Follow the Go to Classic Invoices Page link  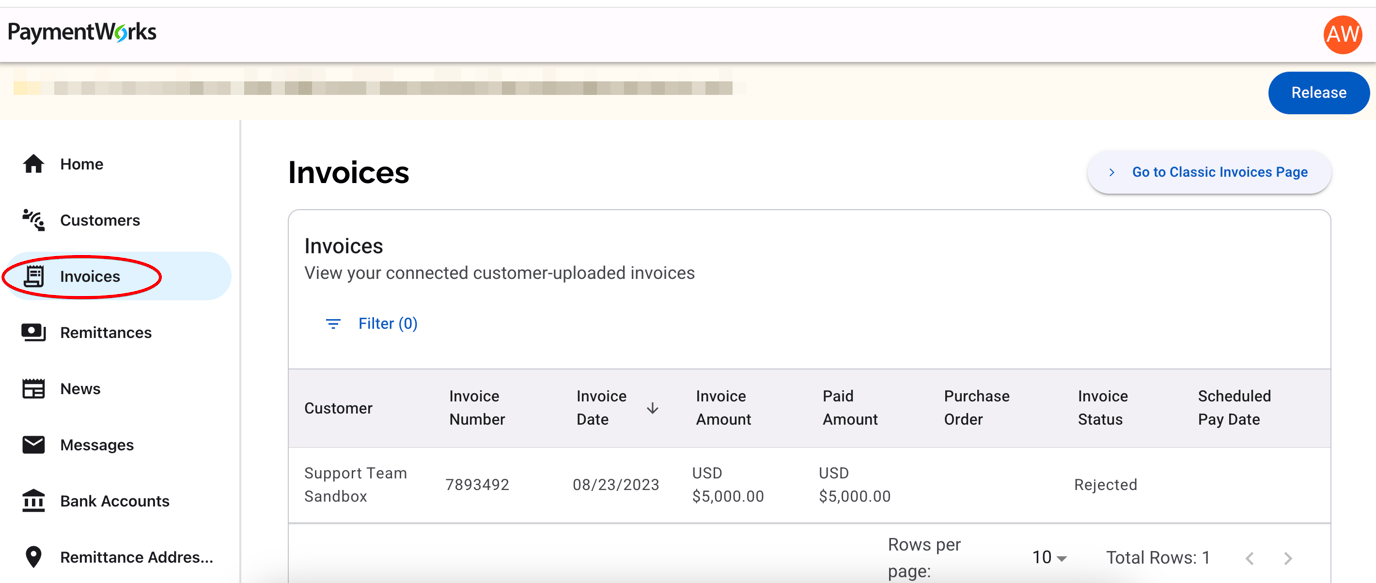(1219, 172)
